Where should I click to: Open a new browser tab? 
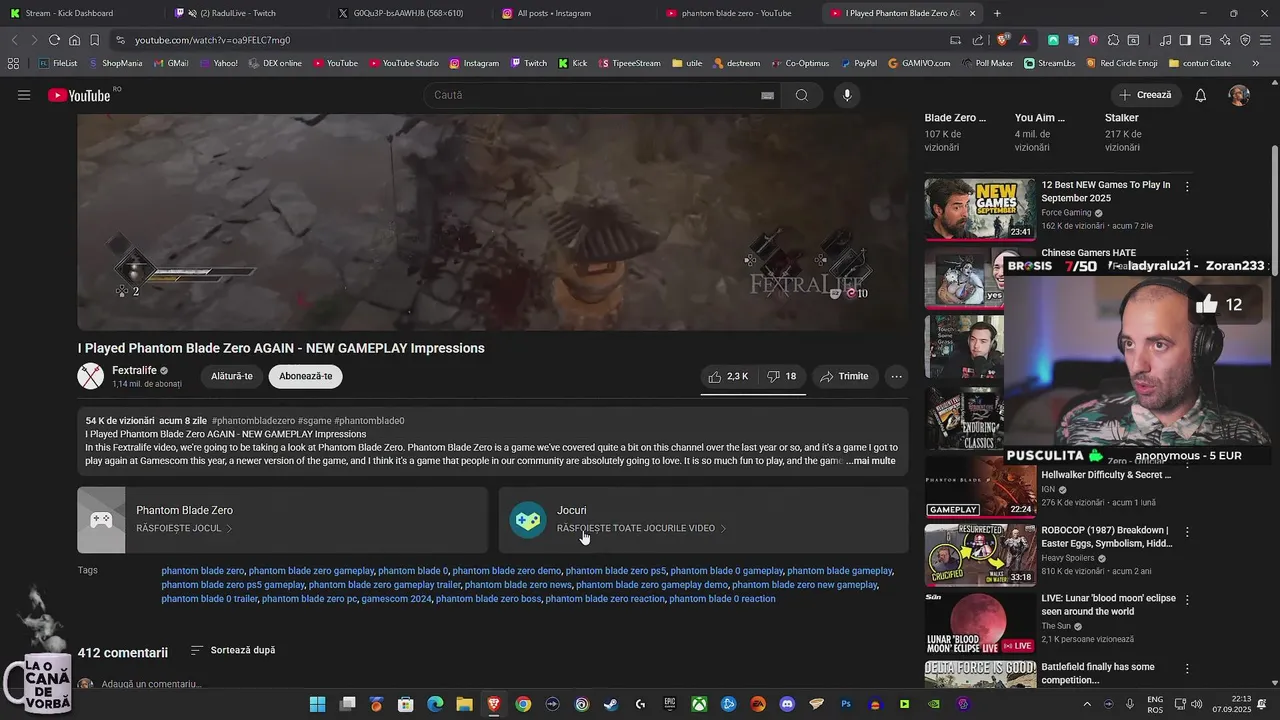997,13
